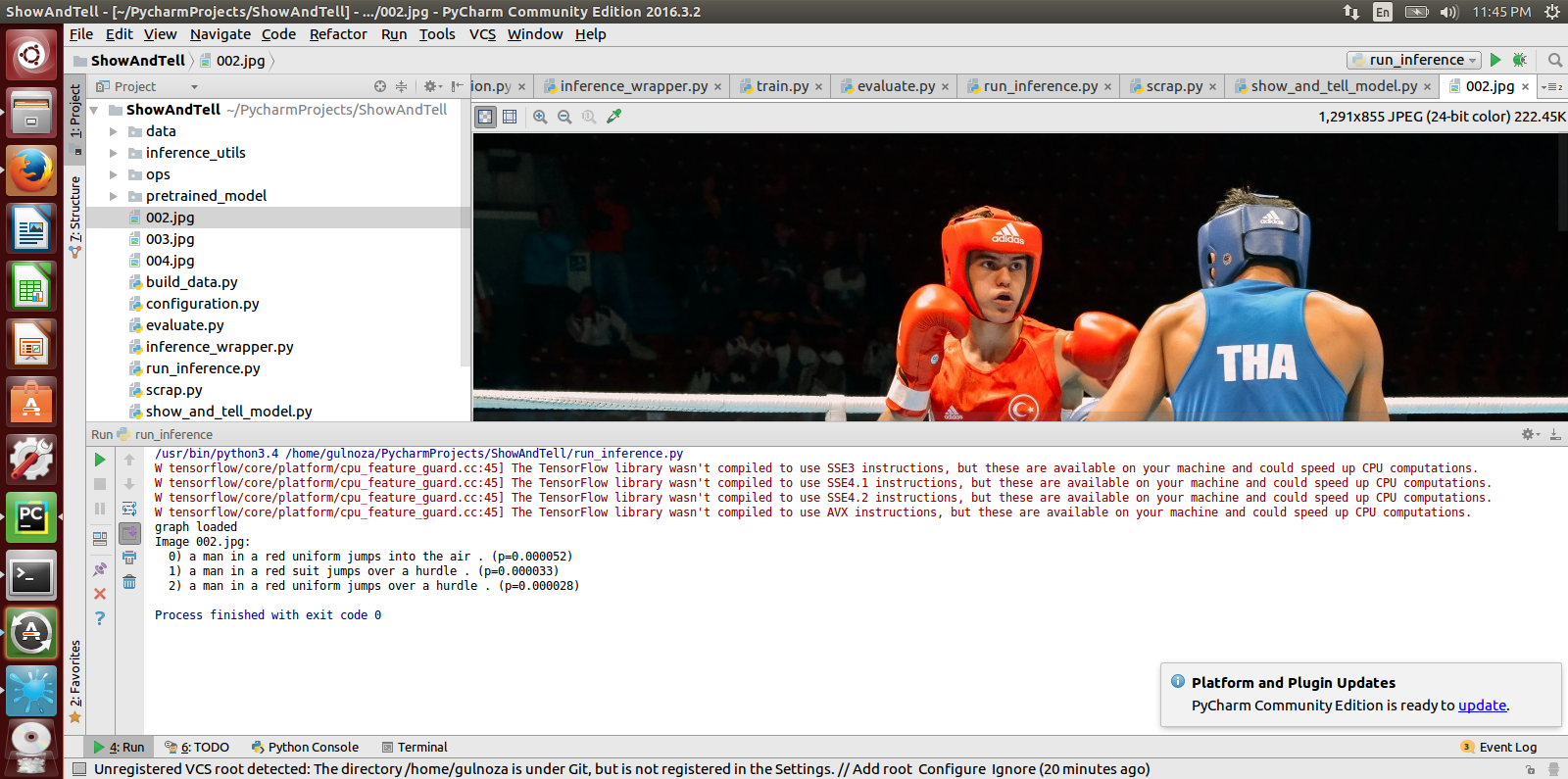This screenshot has width=1568, height=779.
Task: Click restore layout icon in Run panel
Action: [100, 538]
